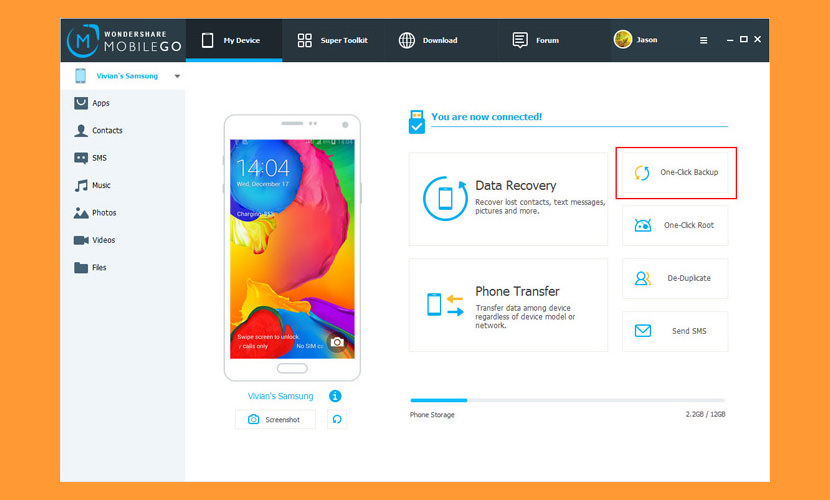Open the Data Recovery card

(x=508, y=199)
